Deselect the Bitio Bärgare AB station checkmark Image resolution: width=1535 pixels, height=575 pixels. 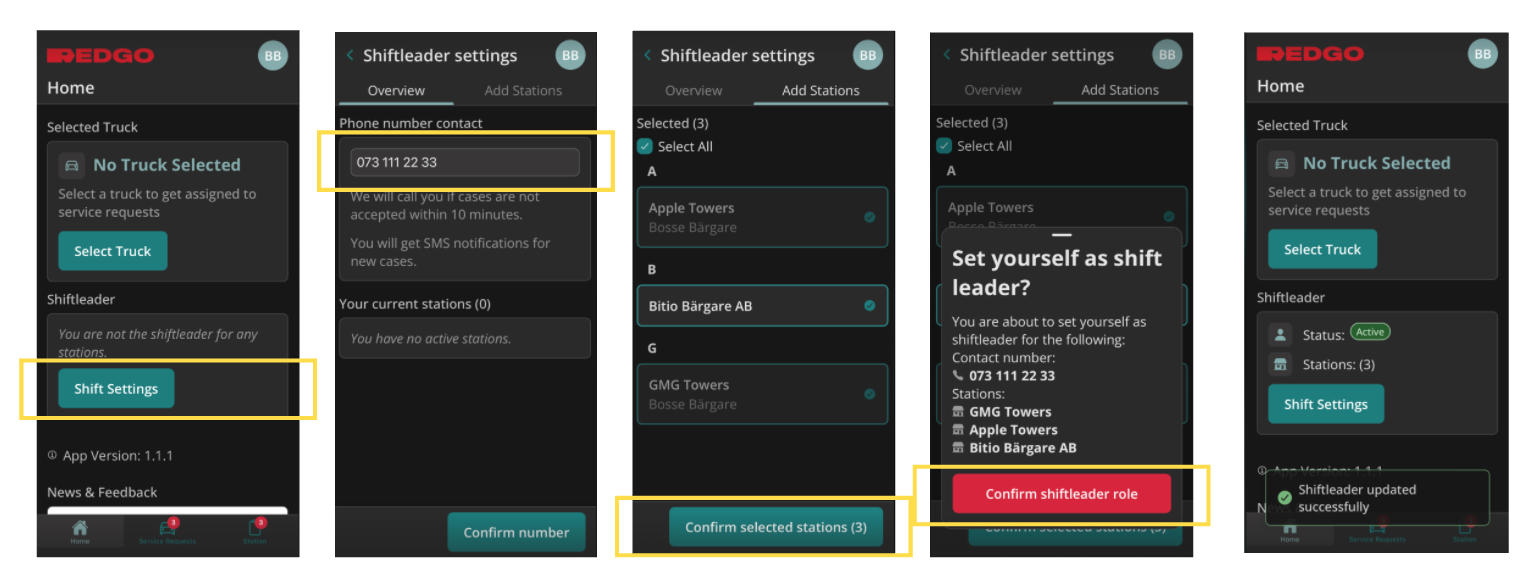click(x=869, y=306)
